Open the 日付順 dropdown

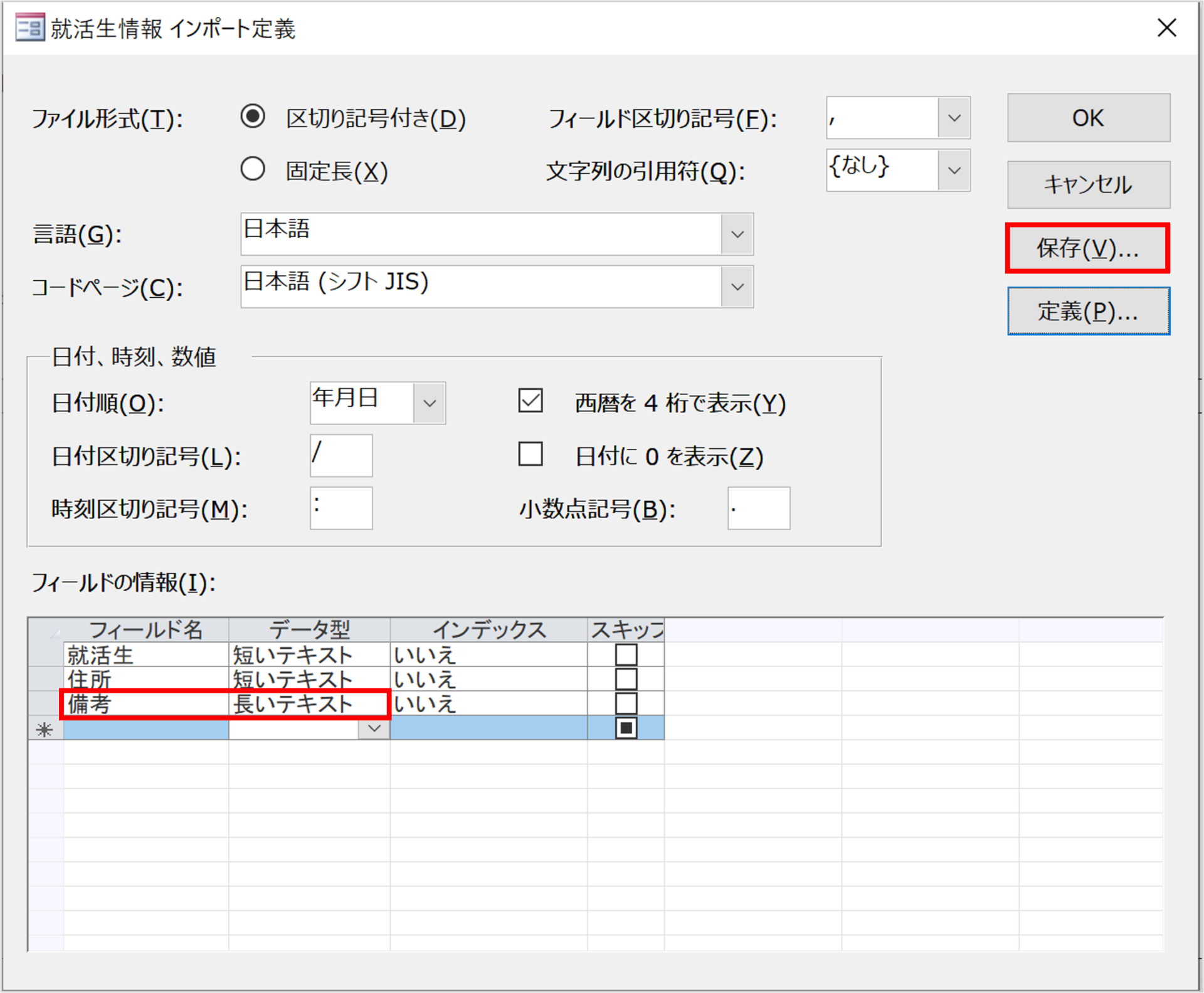coord(430,403)
